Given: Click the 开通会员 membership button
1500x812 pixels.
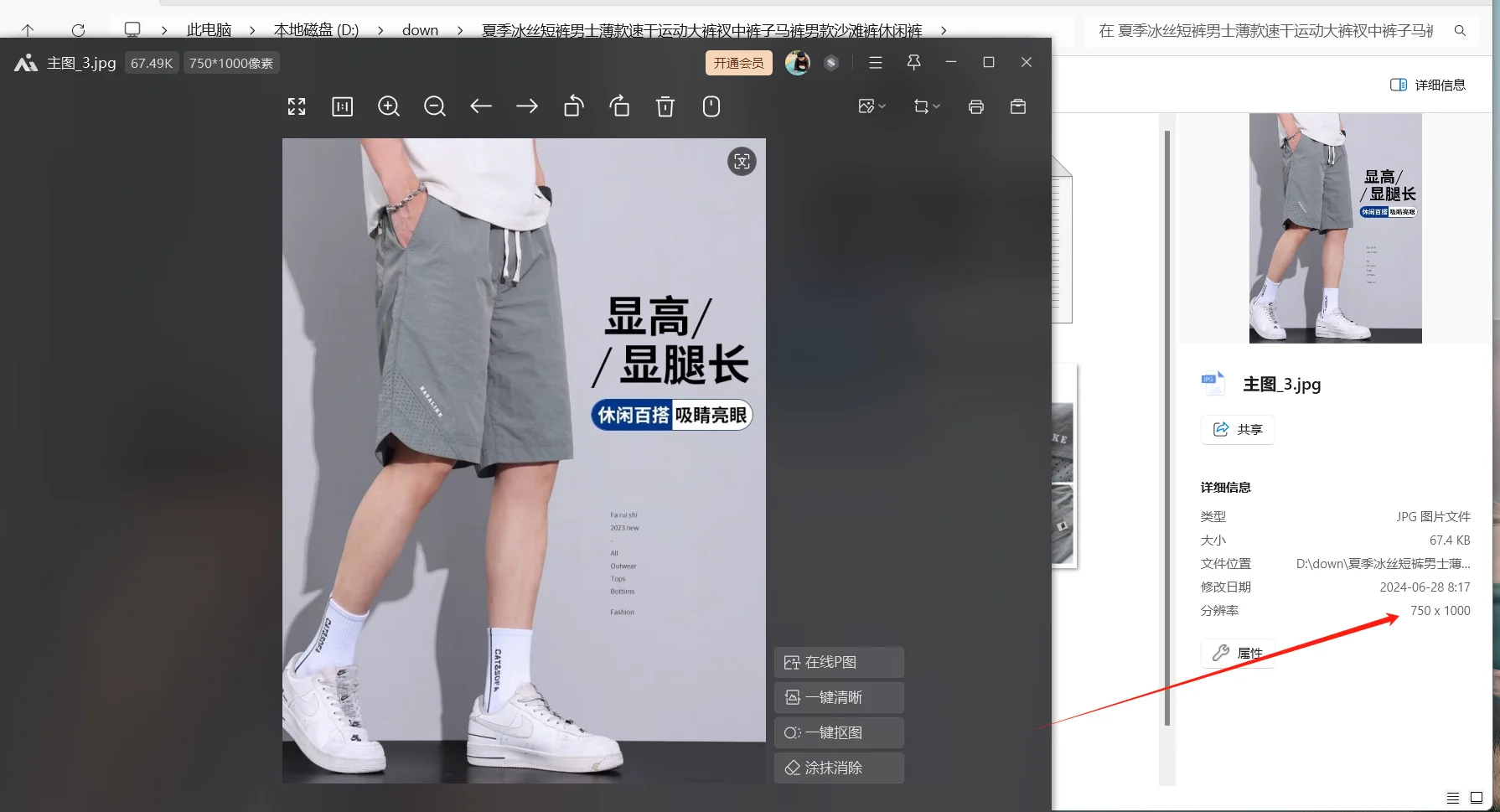Looking at the screenshot, I should 738,62.
